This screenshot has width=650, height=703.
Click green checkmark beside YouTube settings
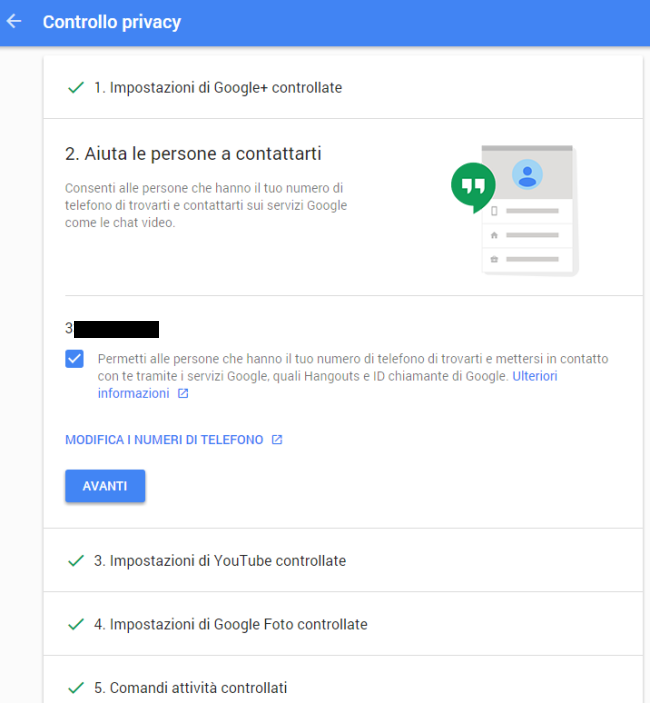(75, 561)
